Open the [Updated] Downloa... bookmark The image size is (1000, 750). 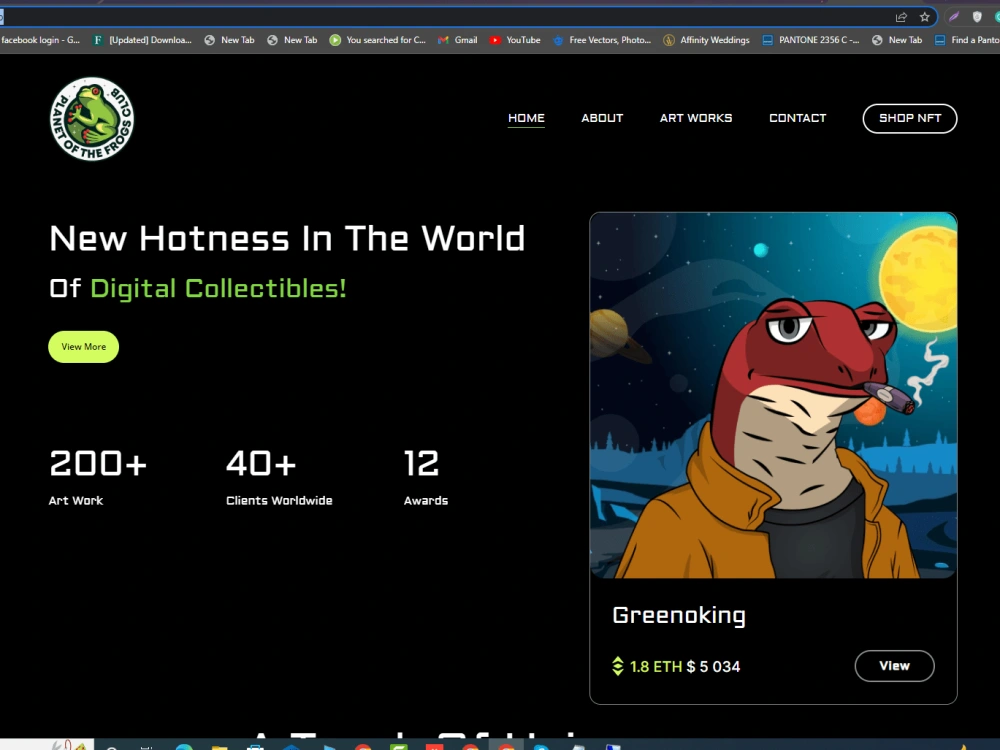pyautogui.click(x=142, y=40)
